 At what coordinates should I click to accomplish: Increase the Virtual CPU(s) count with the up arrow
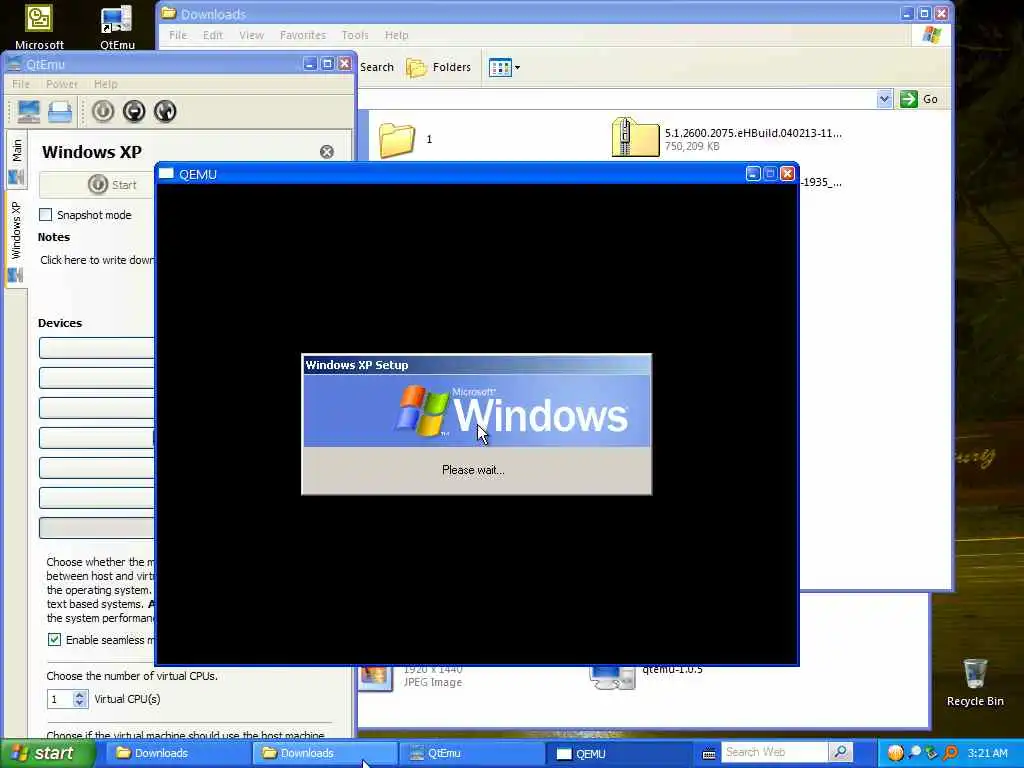(x=80, y=695)
